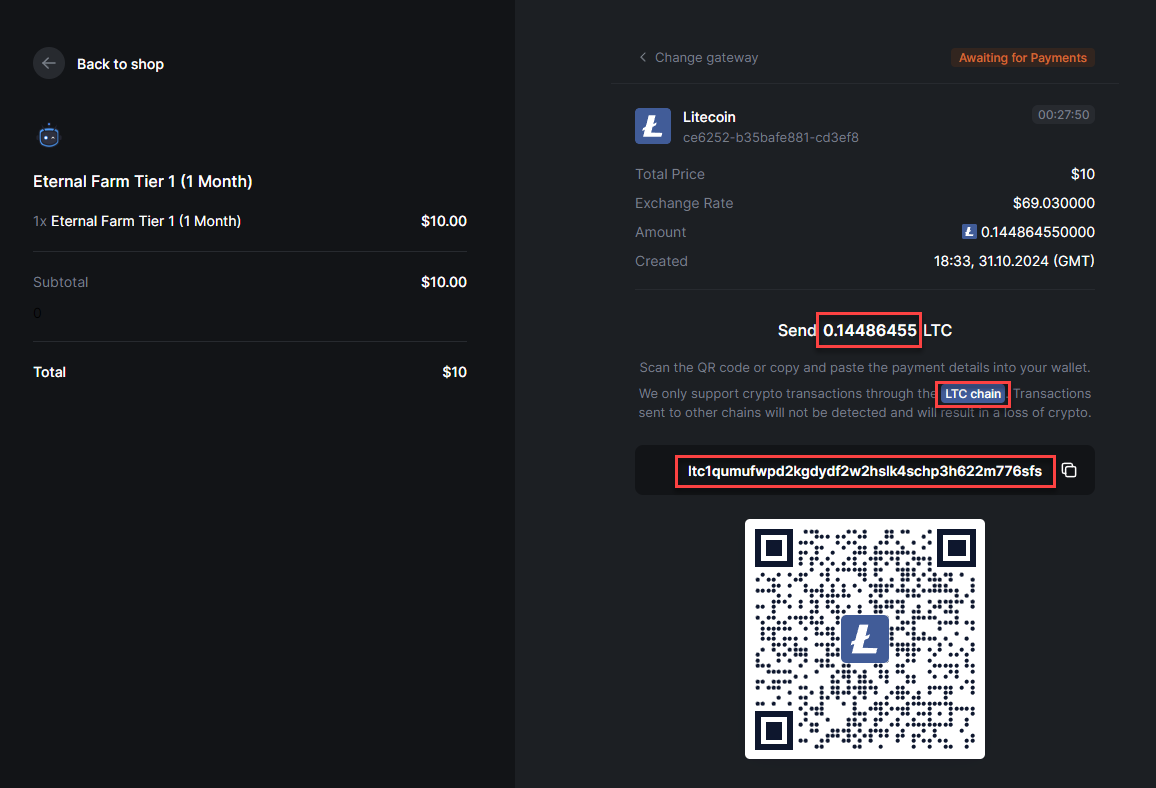Click the Subtotal amount $10.00

pyautogui.click(x=444, y=282)
